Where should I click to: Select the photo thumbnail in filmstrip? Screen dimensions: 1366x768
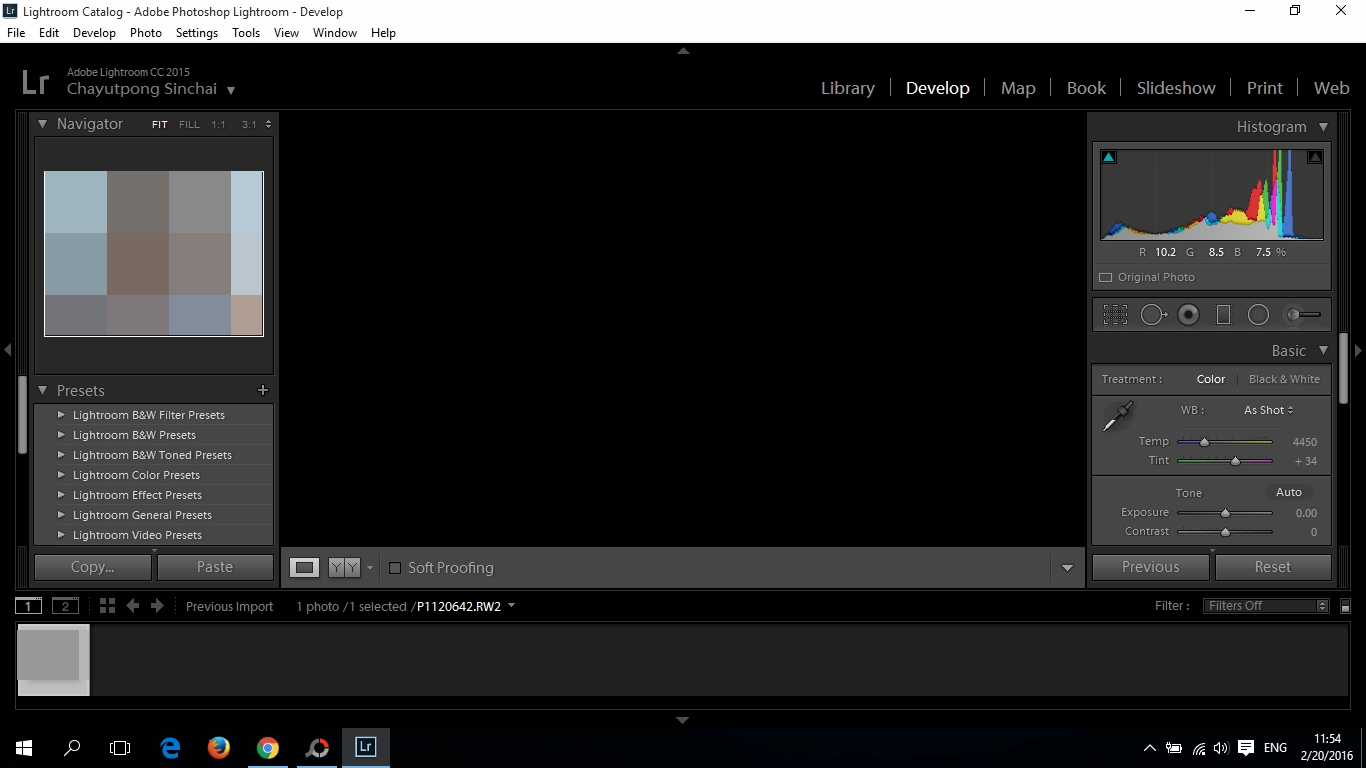pyautogui.click(x=53, y=659)
